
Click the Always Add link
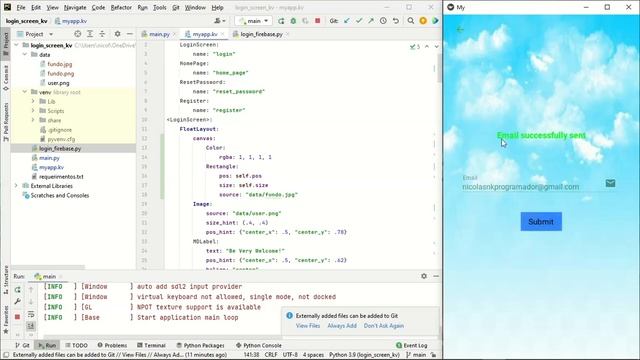click(342, 326)
